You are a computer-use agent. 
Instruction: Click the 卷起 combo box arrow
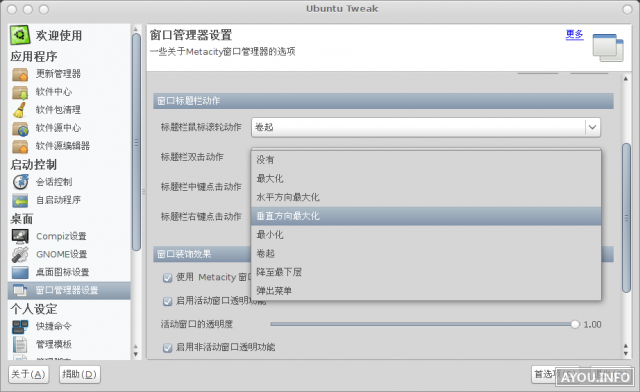[593, 127]
